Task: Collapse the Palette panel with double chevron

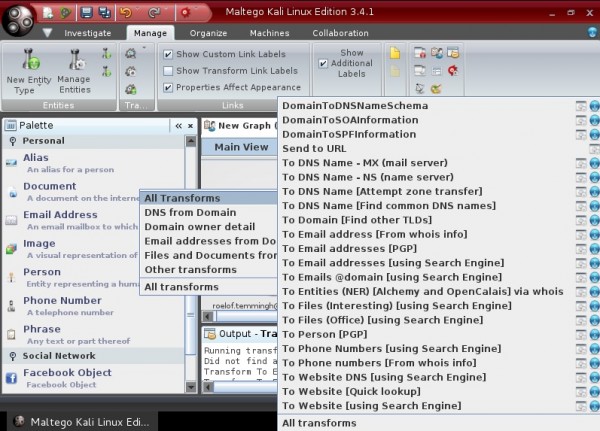Action: (178, 126)
